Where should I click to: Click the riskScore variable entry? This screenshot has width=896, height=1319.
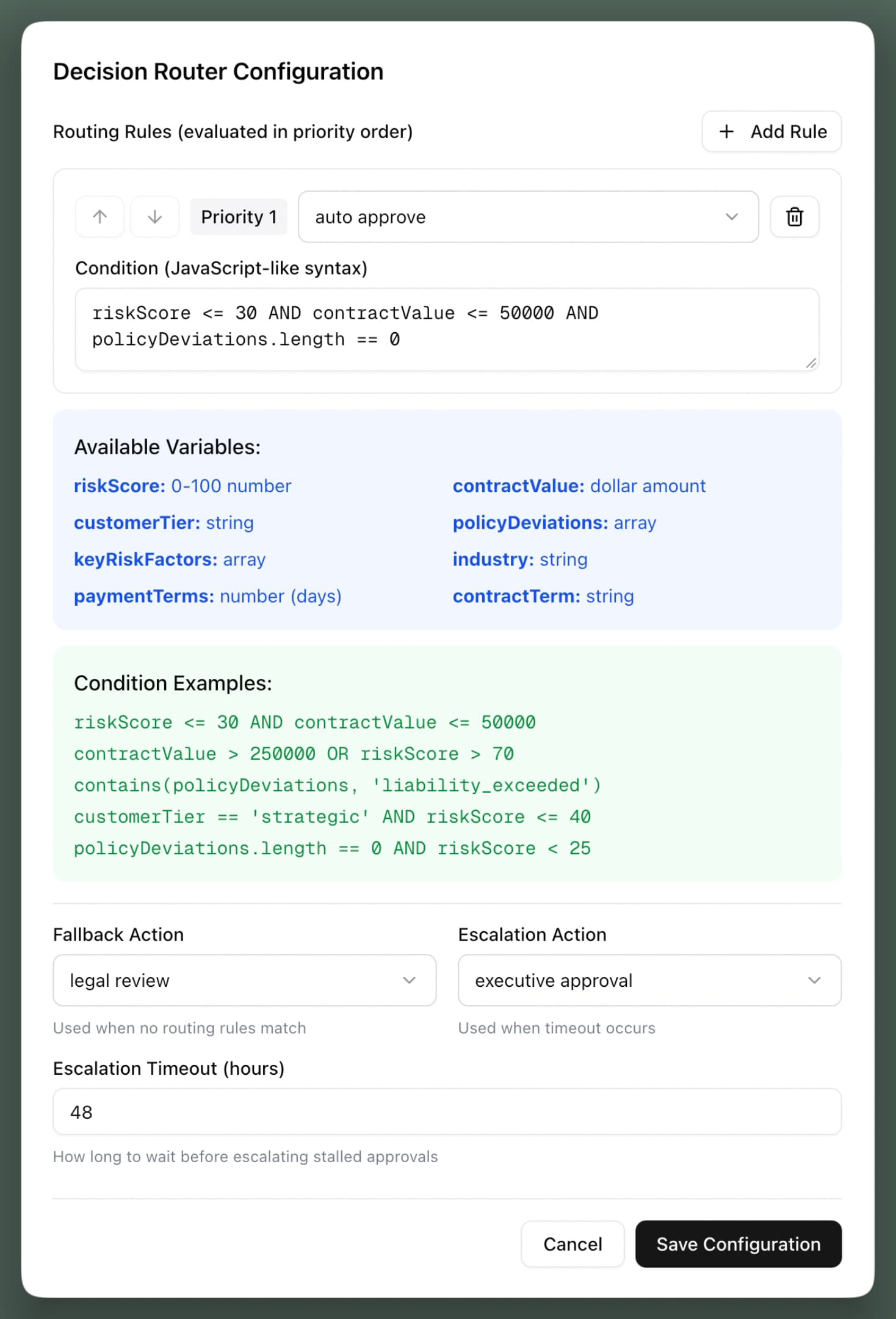click(182, 486)
